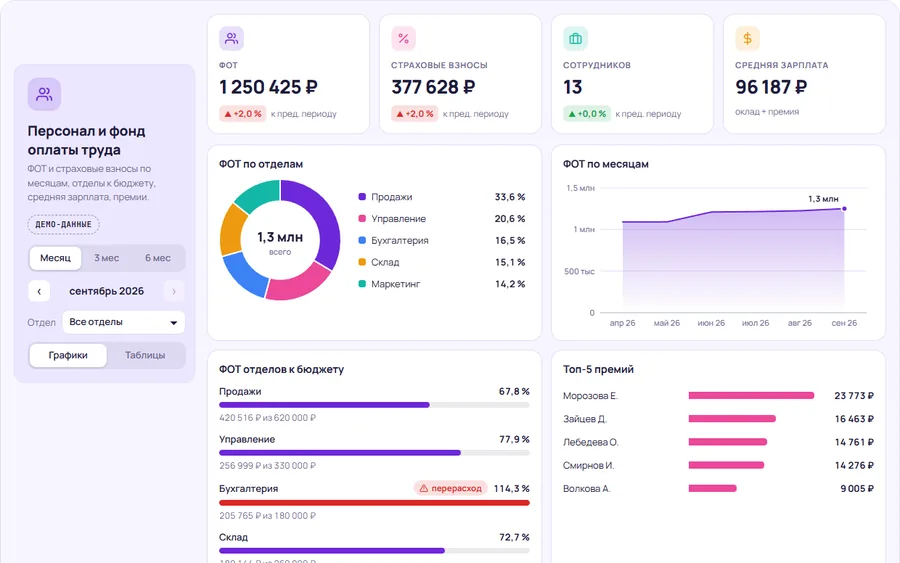This screenshot has width=900, height=563.
Task: Click the июн 26 axis label
Action: pyautogui.click(x=711, y=323)
